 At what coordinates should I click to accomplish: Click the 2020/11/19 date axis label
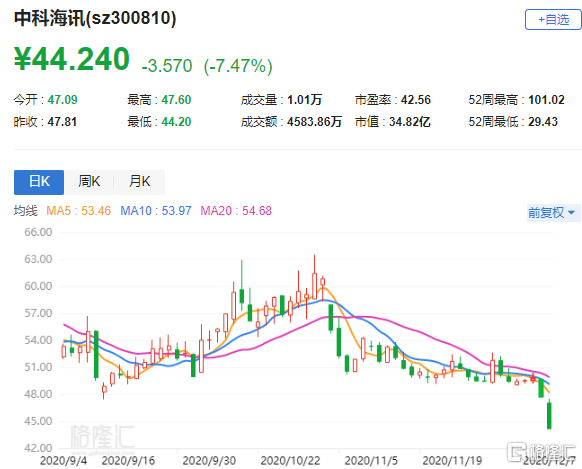click(452, 461)
